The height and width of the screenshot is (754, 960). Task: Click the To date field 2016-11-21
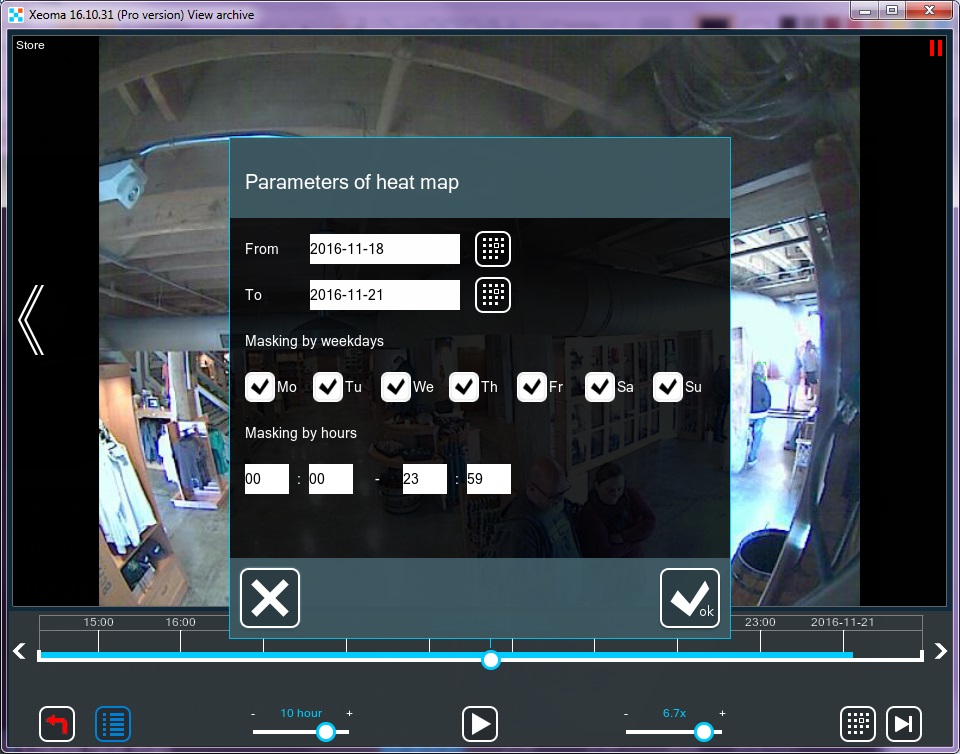pos(384,295)
